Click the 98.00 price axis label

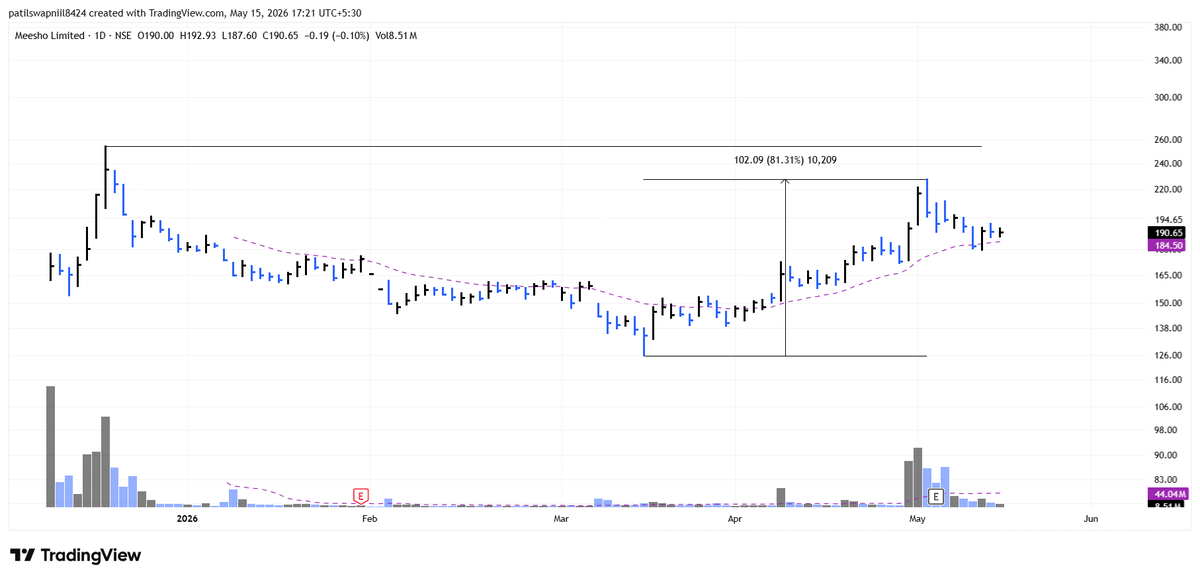[1168, 430]
